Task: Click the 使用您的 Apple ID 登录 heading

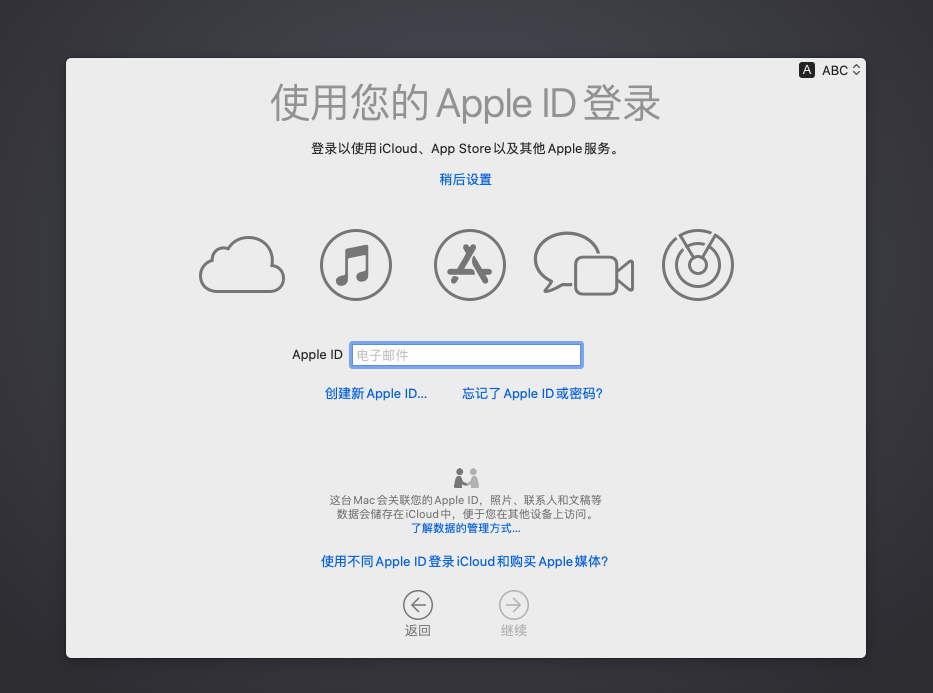Action: pyautogui.click(x=465, y=103)
